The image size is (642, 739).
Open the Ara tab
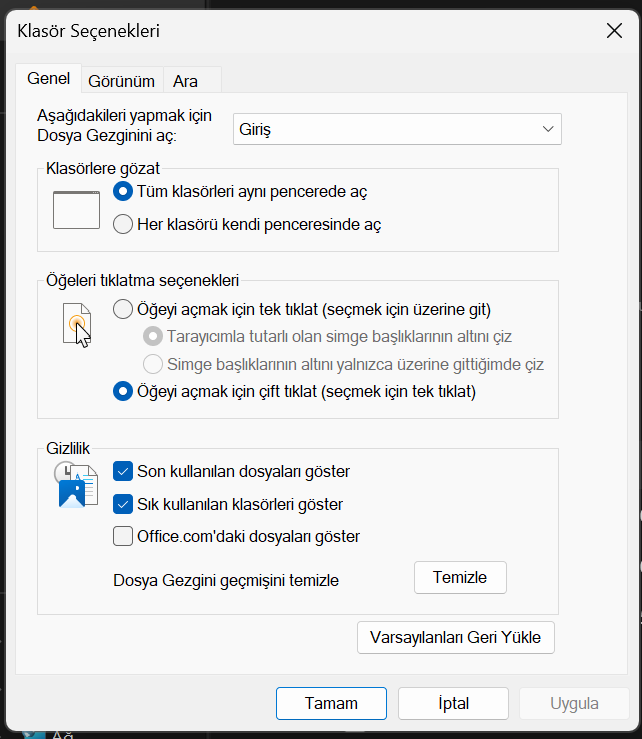185,81
